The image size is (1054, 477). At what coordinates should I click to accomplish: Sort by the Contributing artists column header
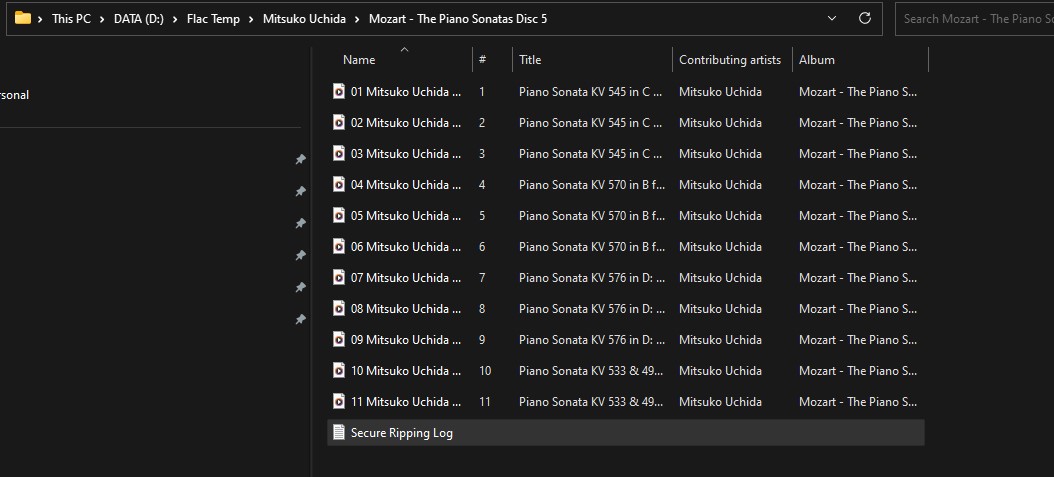click(x=730, y=60)
